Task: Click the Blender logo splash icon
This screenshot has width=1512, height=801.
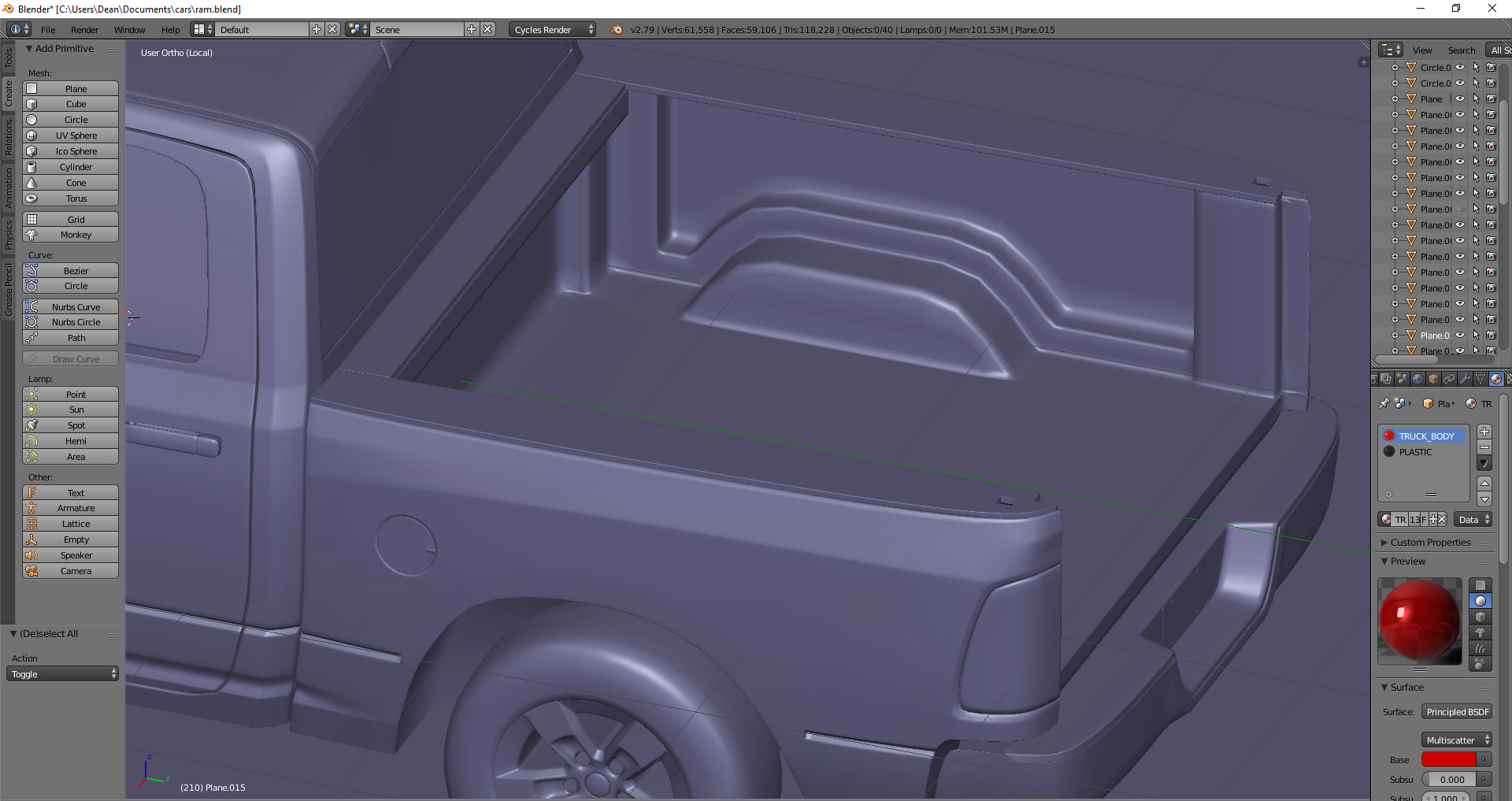Action: 617,29
